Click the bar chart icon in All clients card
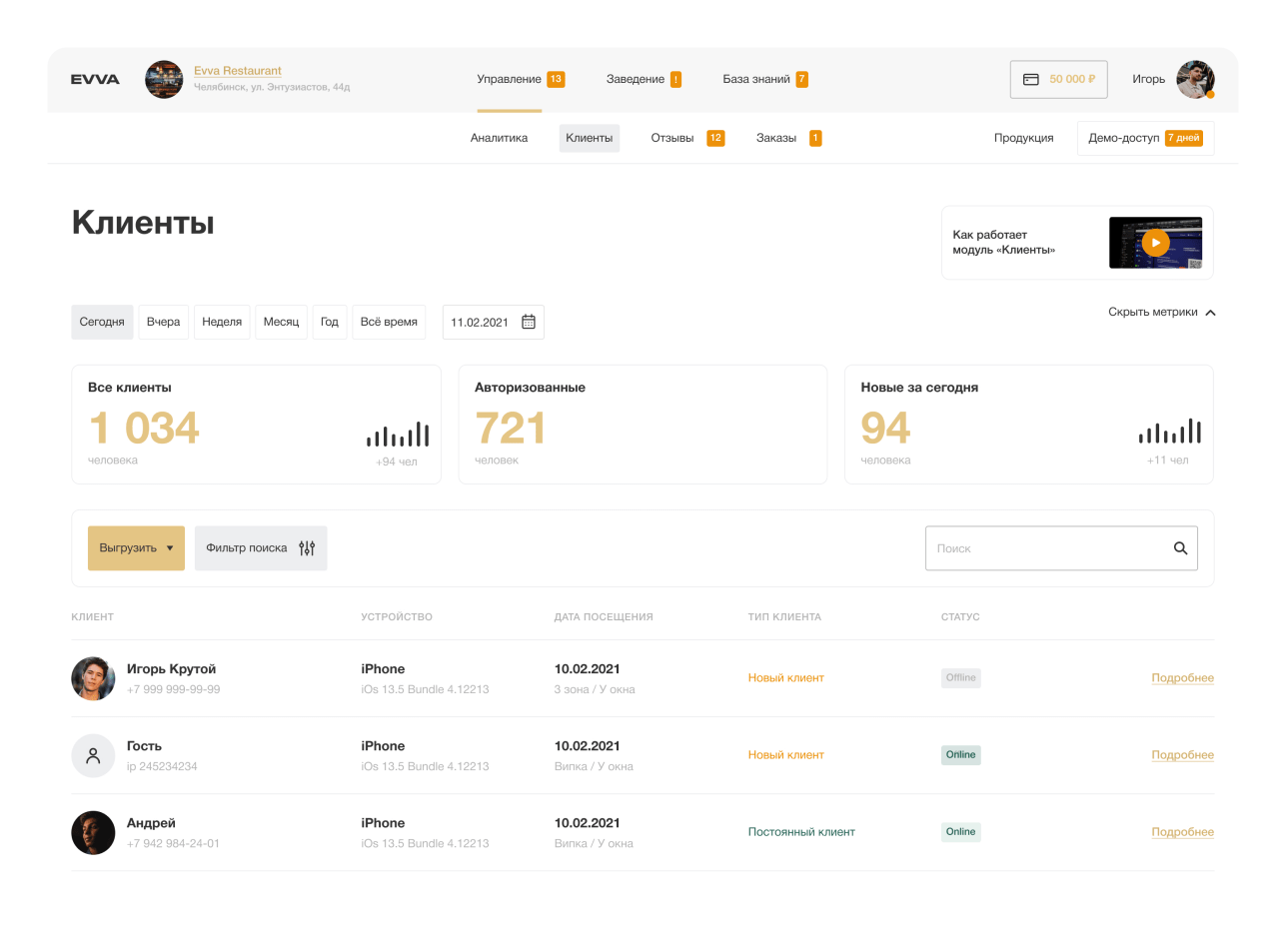 click(x=398, y=435)
